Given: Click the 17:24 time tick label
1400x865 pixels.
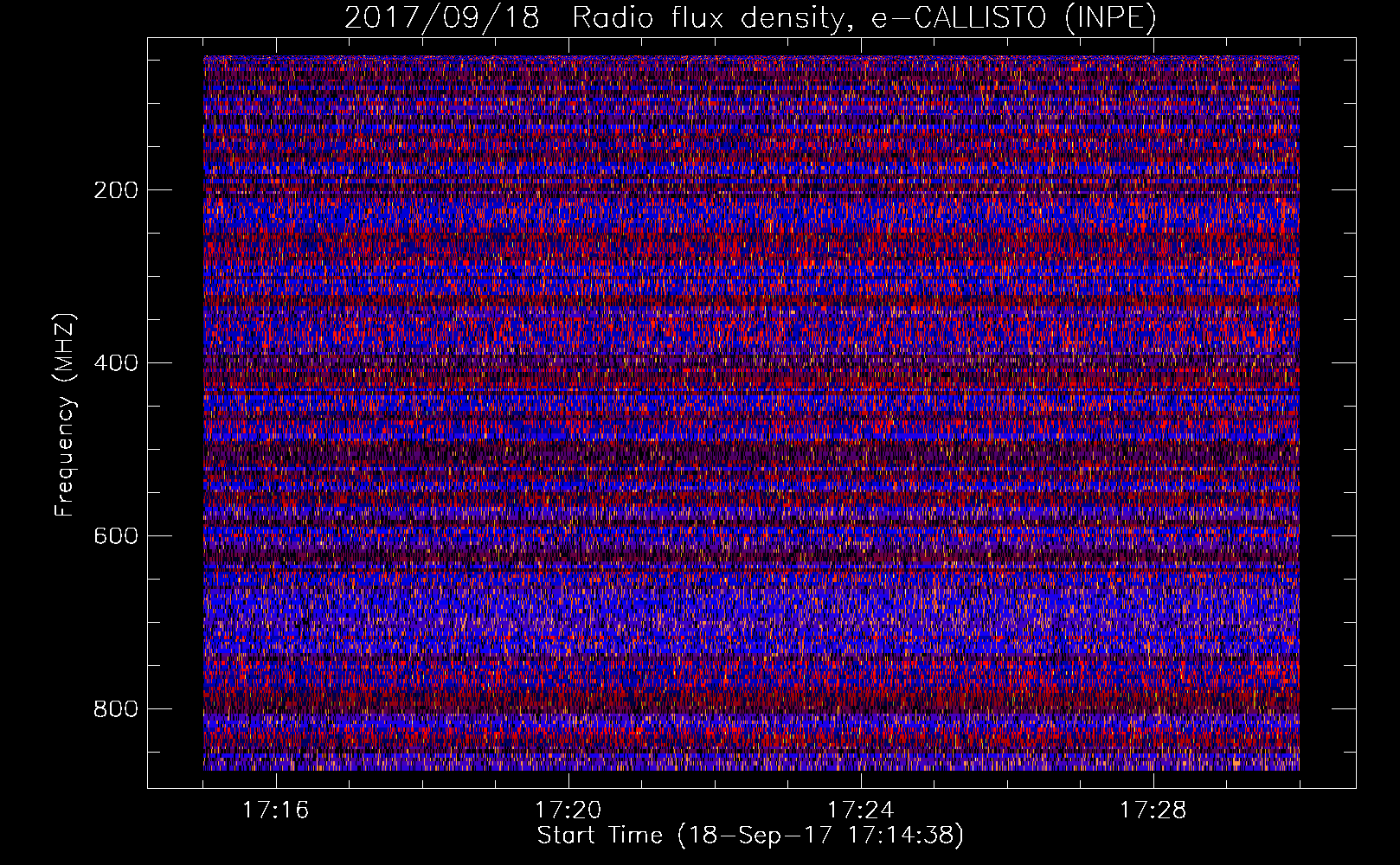Looking at the screenshot, I should pos(861,811).
